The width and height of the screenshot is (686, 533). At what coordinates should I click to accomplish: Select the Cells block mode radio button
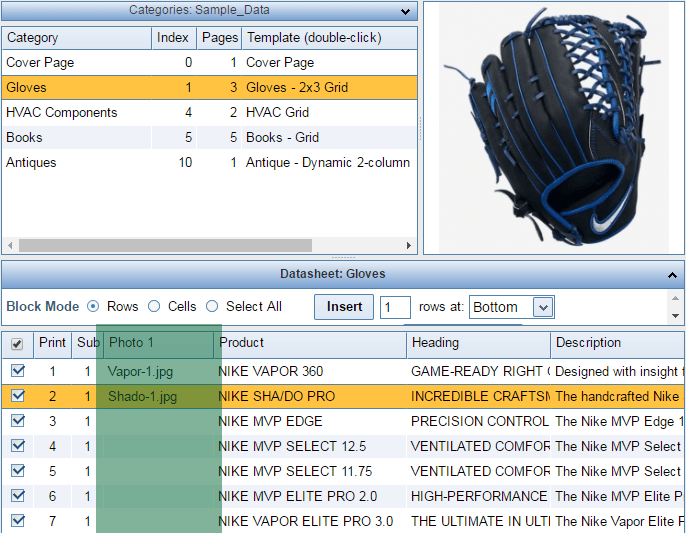pyautogui.click(x=154, y=306)
